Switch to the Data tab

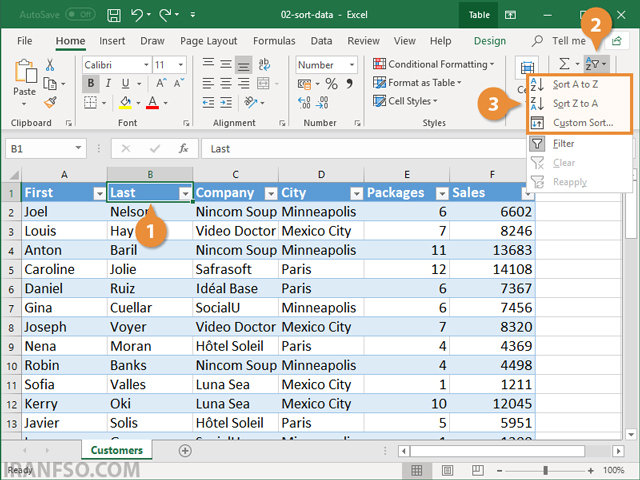[321, 41]
